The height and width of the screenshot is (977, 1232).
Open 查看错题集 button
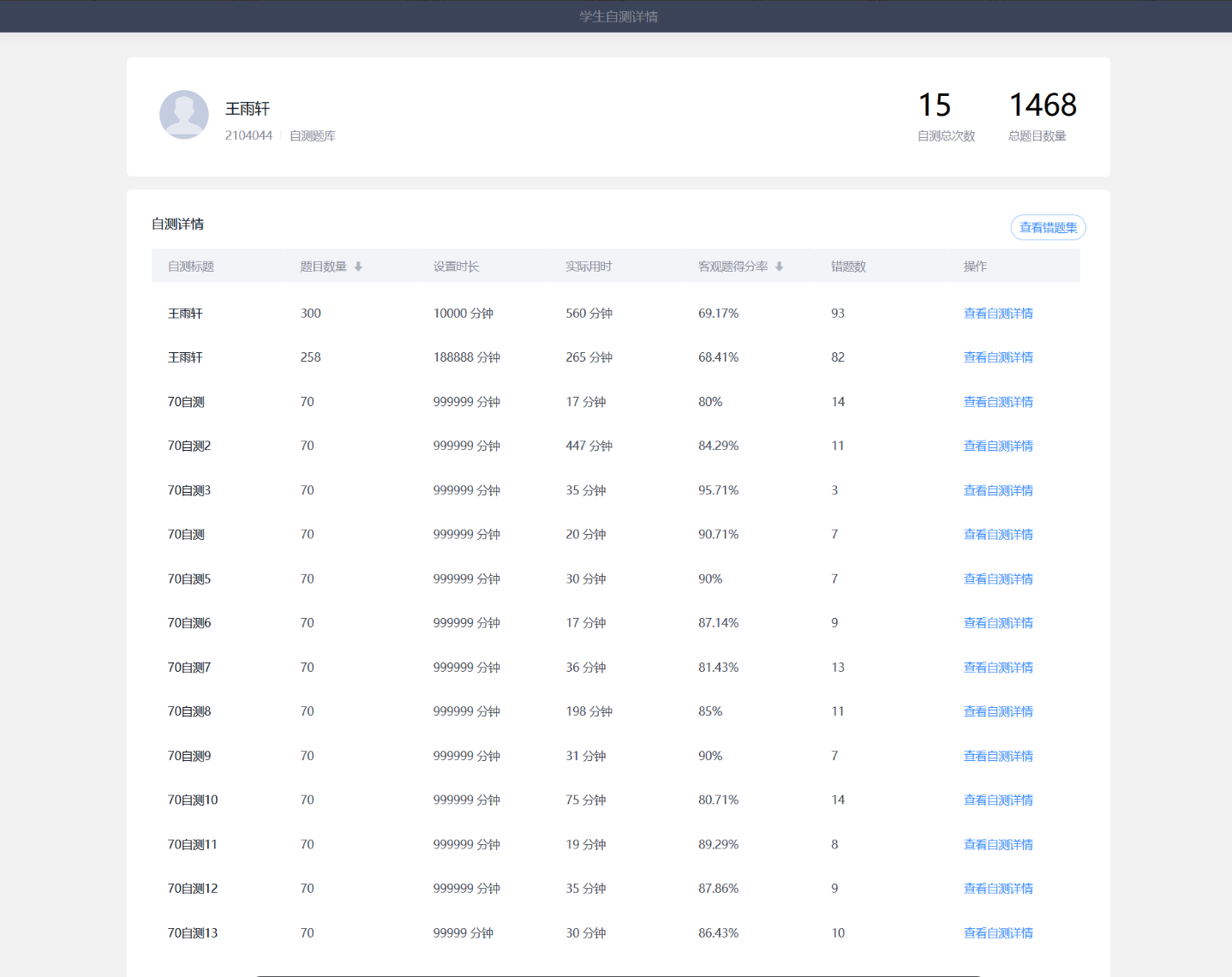pyautogui.click(x=1048, y=227)
